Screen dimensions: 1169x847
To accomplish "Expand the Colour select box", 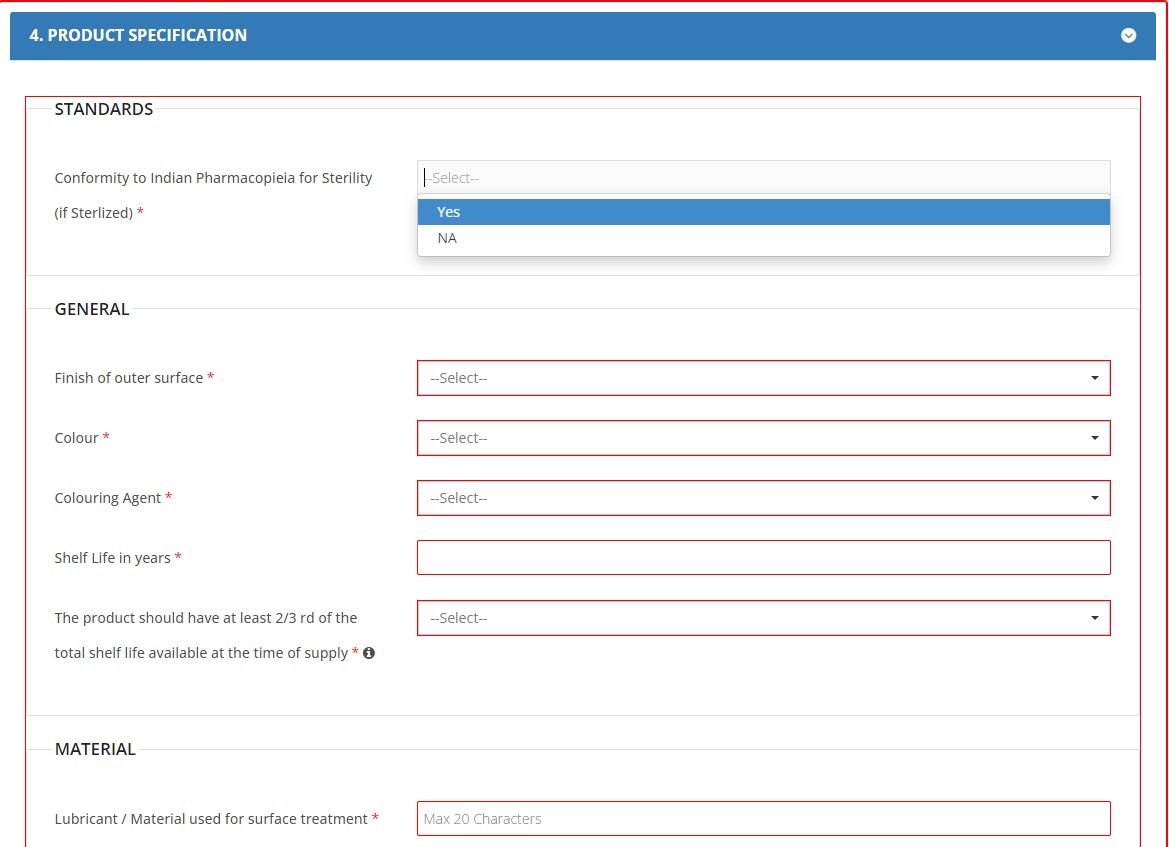I will 763,438.
